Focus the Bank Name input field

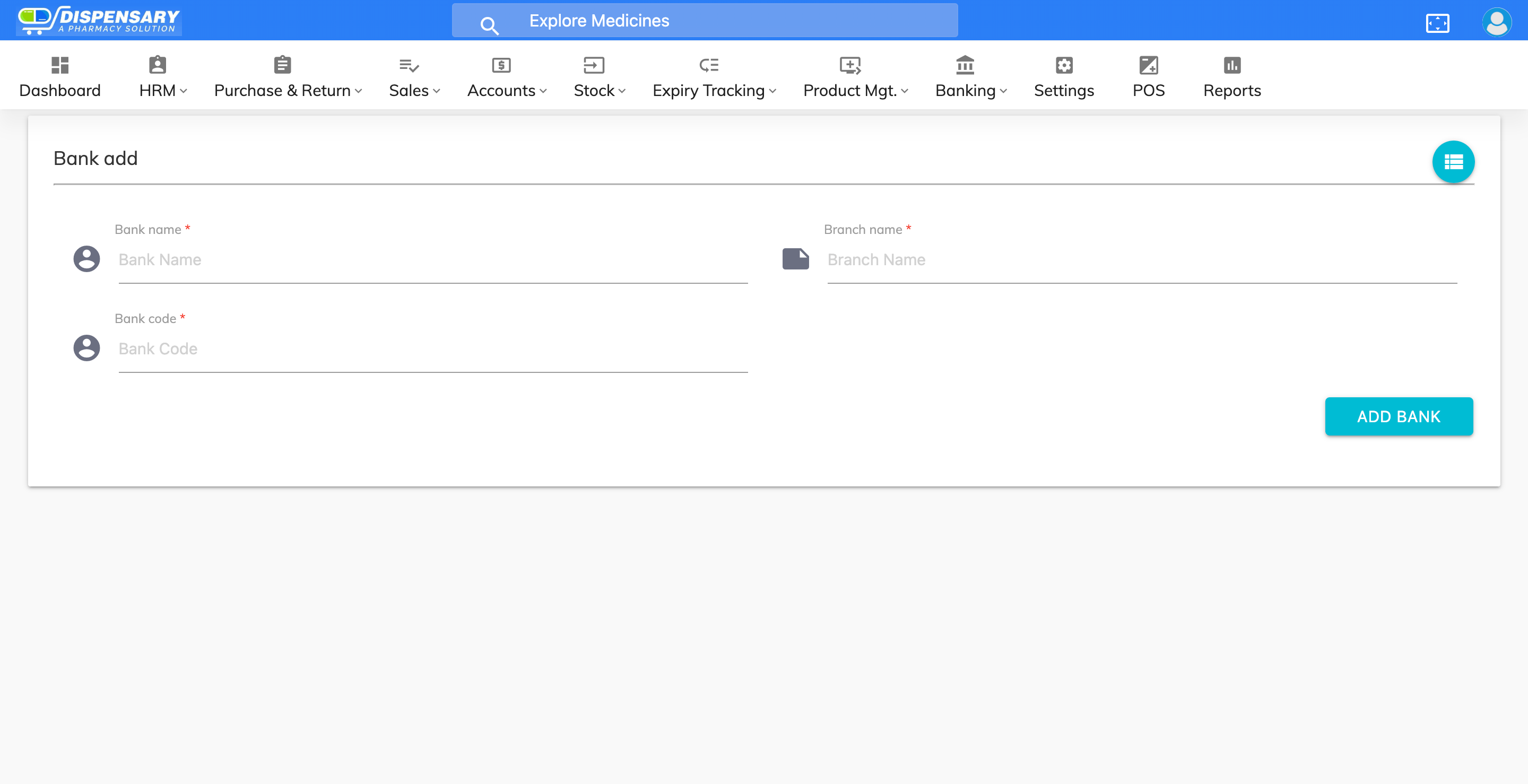click(x=432, y=260)
